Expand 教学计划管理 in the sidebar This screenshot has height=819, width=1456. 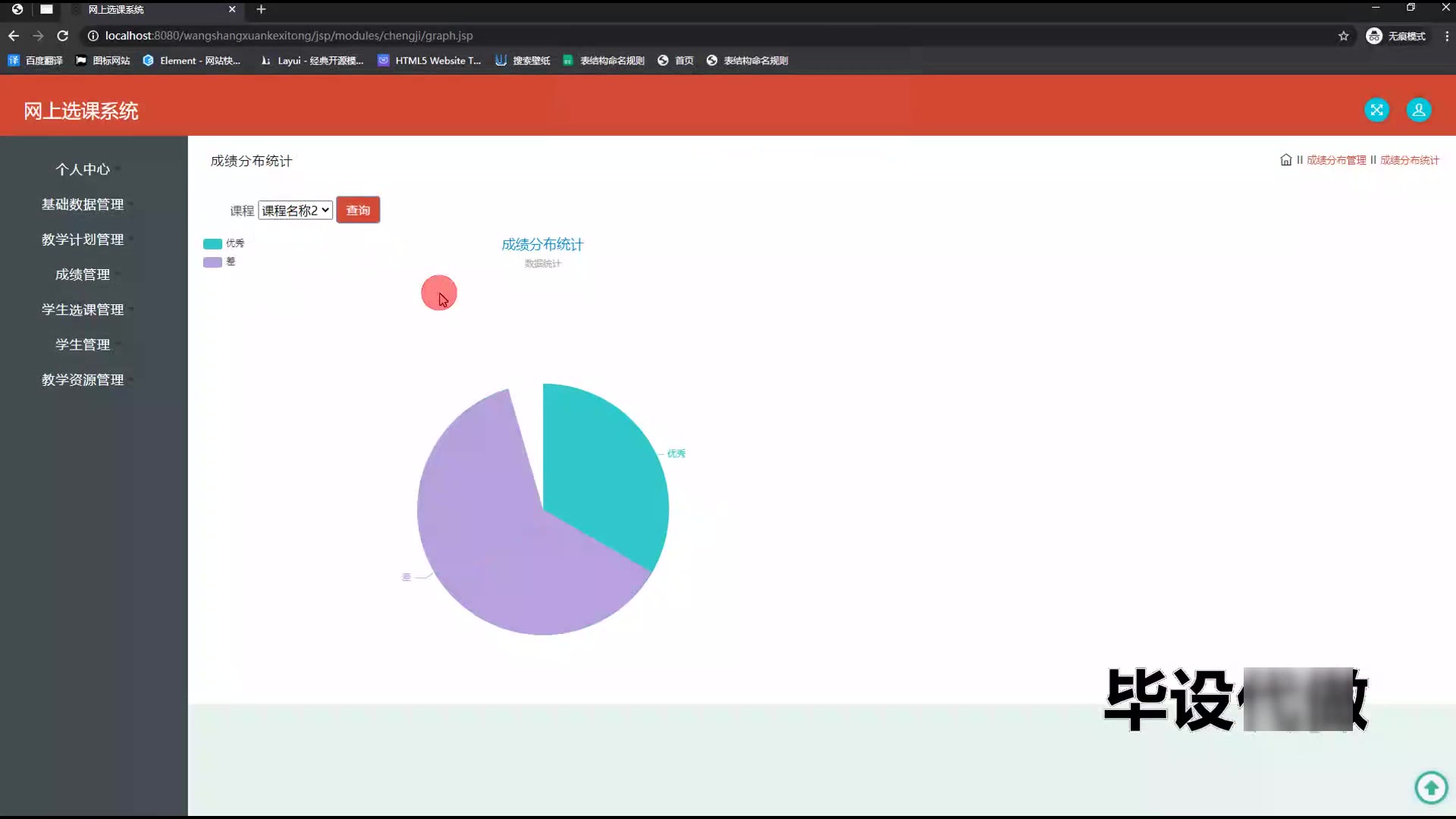click(x=83, y=239)
